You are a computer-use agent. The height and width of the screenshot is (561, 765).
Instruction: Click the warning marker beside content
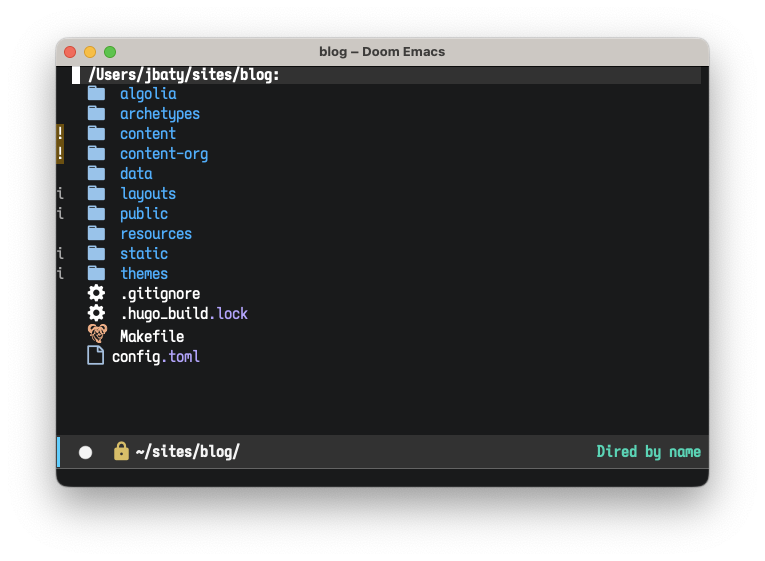coord(60,133)
